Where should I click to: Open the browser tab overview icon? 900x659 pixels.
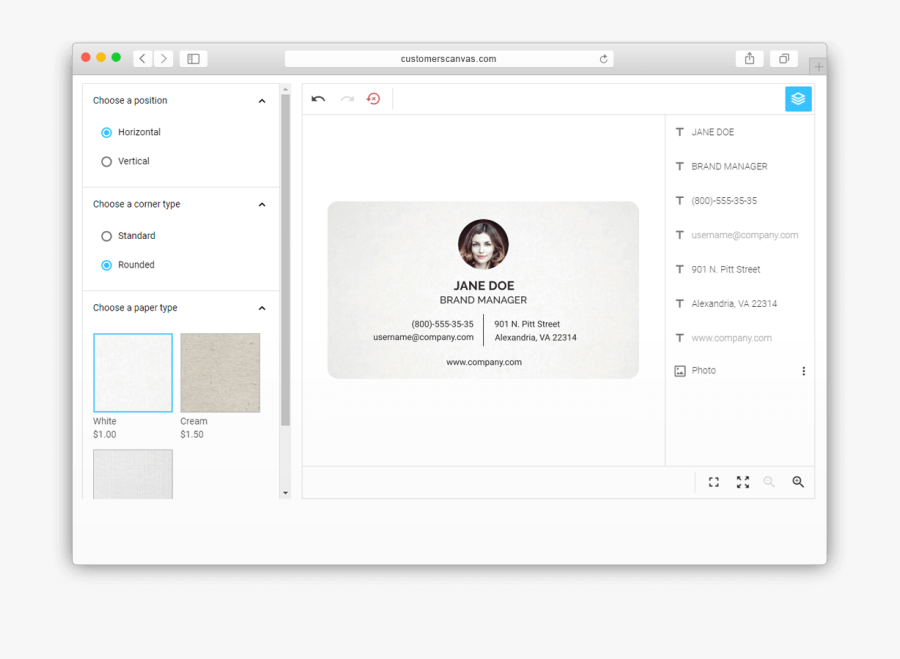click(x=783, y=59)
